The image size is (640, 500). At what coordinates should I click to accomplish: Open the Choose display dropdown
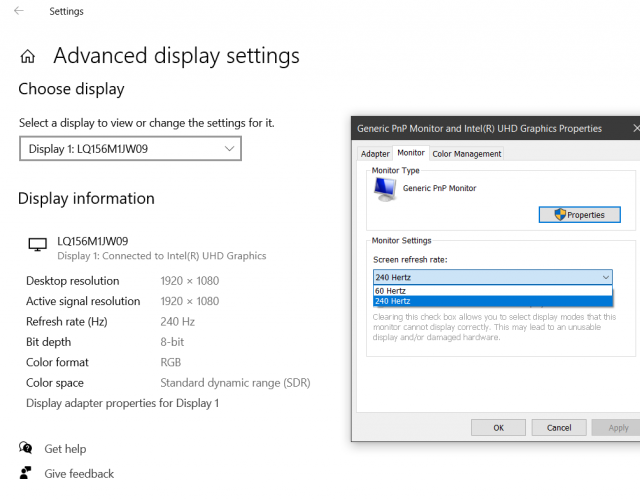tap(130, 149)
